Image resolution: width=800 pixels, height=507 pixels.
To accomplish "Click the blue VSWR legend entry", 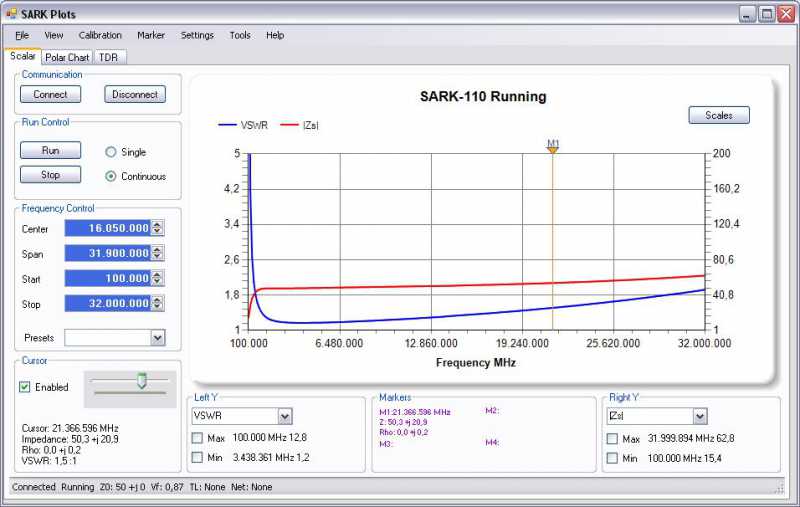I will (x=243, y=125).
